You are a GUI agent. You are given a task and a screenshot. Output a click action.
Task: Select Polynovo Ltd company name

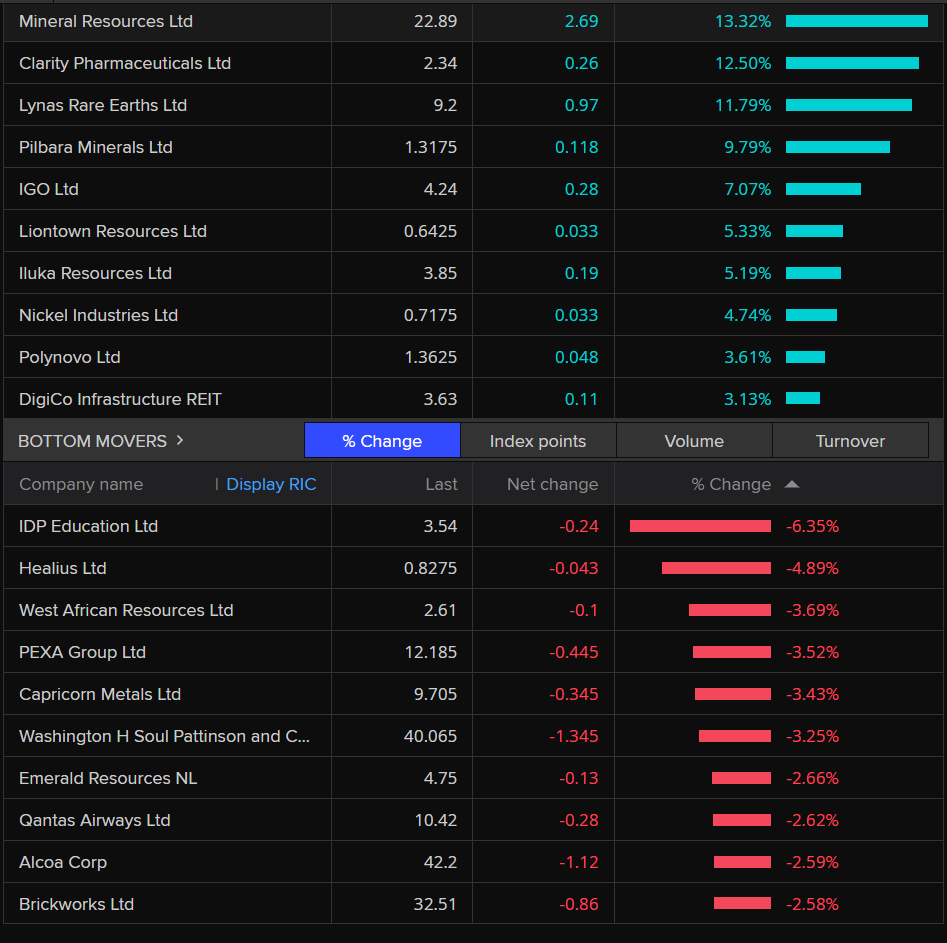click(x=70, y=357)
